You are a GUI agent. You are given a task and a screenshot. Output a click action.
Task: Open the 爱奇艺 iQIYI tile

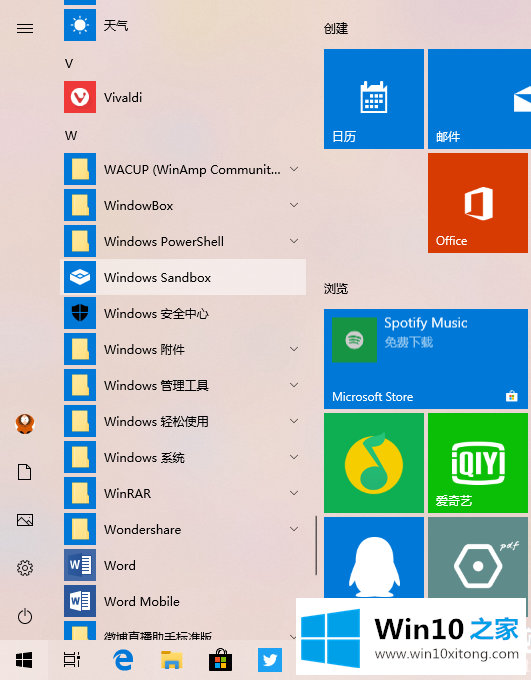[478, 463]
